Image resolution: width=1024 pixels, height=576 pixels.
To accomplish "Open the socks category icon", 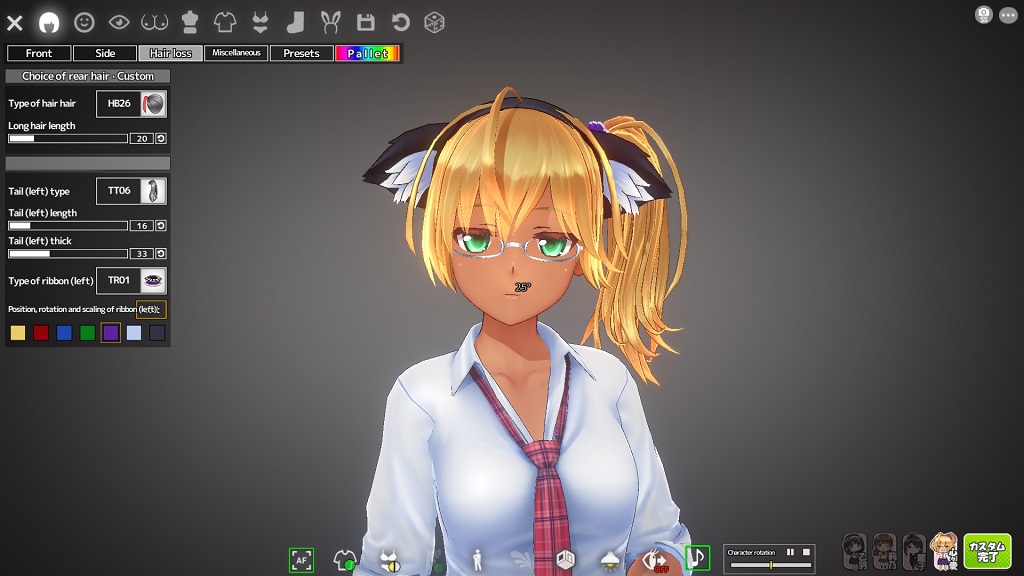I will 295,22.
